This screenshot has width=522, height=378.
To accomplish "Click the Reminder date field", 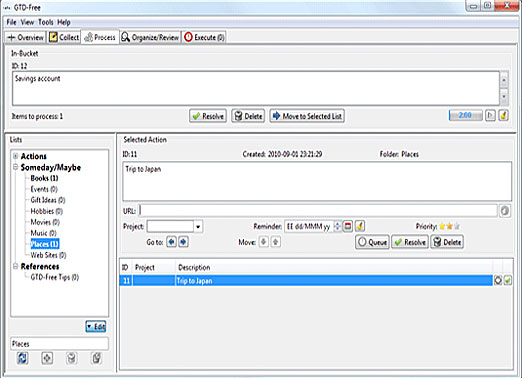I will pyautogui.click(x=308, y=227).
